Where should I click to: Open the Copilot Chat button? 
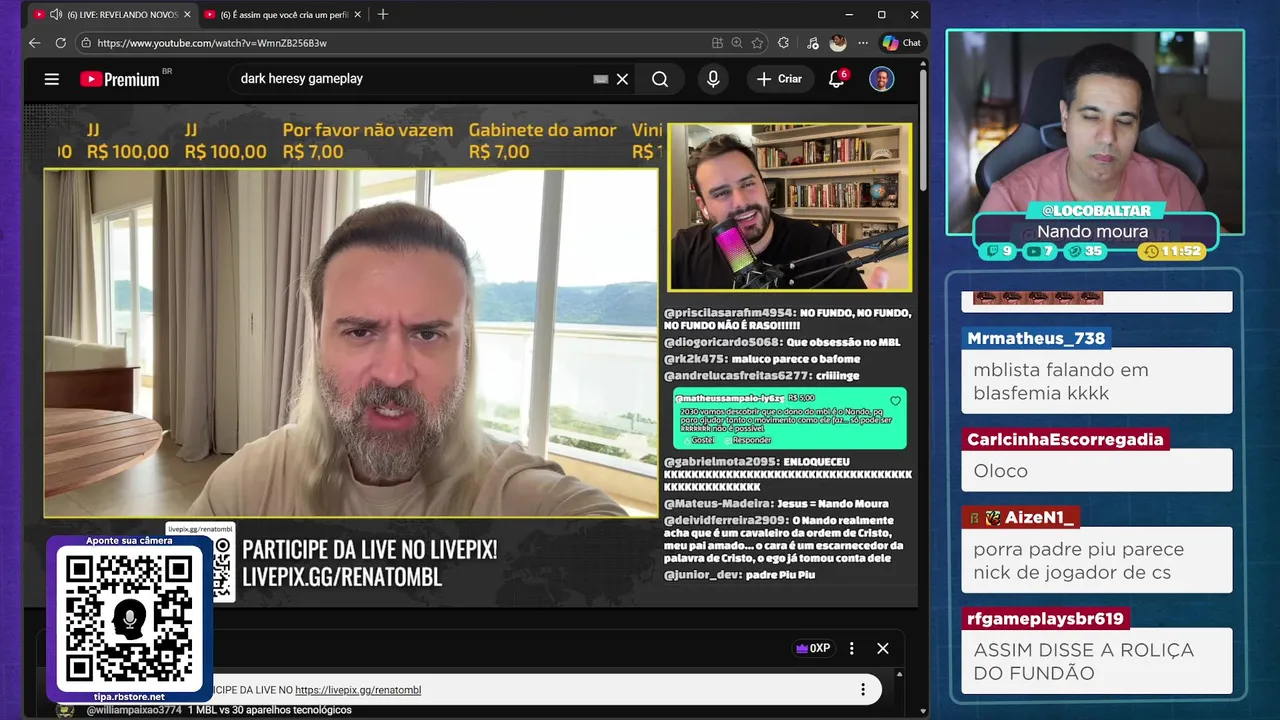901,43
